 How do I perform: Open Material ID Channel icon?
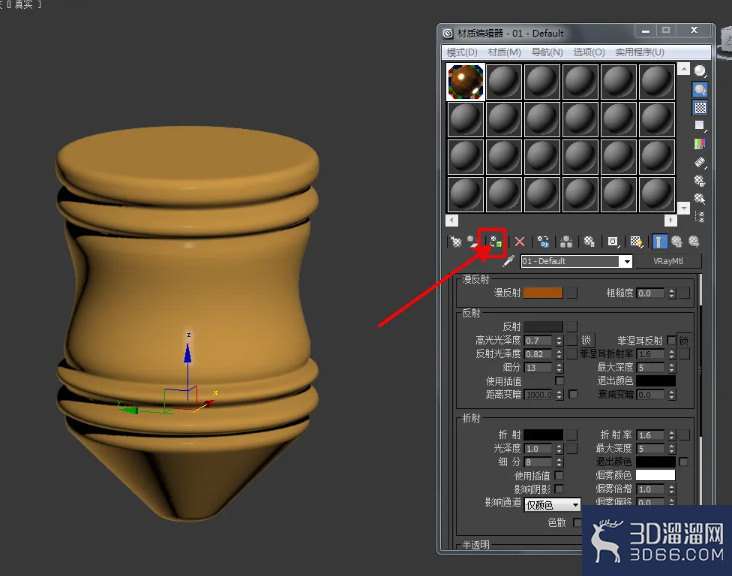point(612,241)
